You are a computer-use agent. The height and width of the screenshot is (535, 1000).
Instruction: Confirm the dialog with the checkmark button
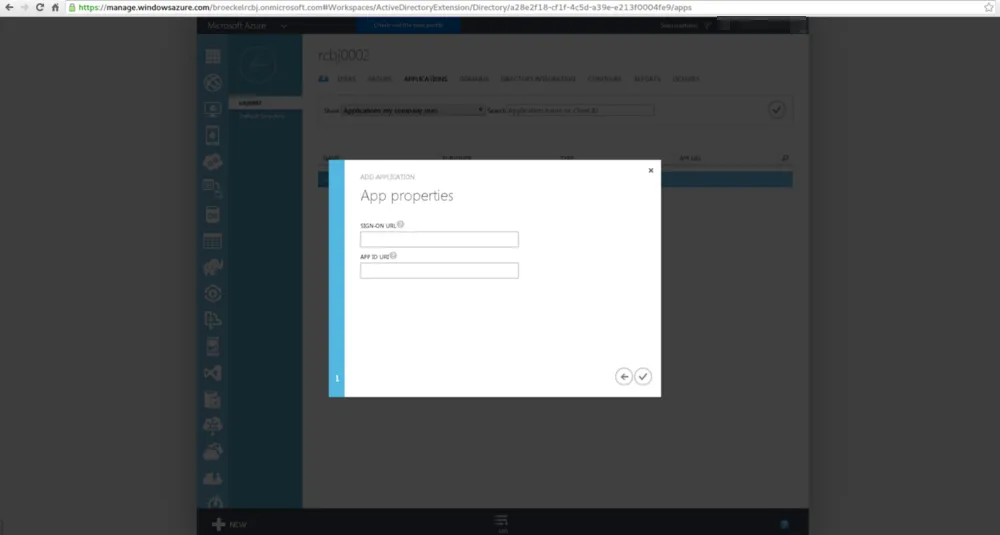click(643, 377)
